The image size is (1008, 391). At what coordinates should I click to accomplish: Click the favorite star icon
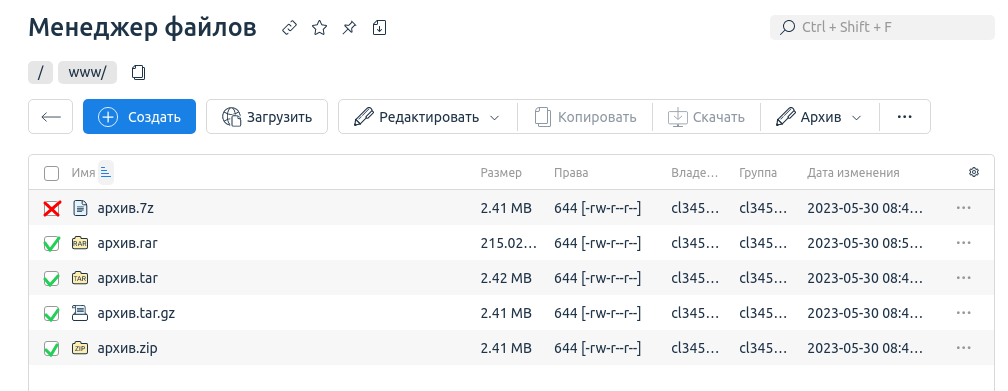pyautogui.click(x=320, y=28)
